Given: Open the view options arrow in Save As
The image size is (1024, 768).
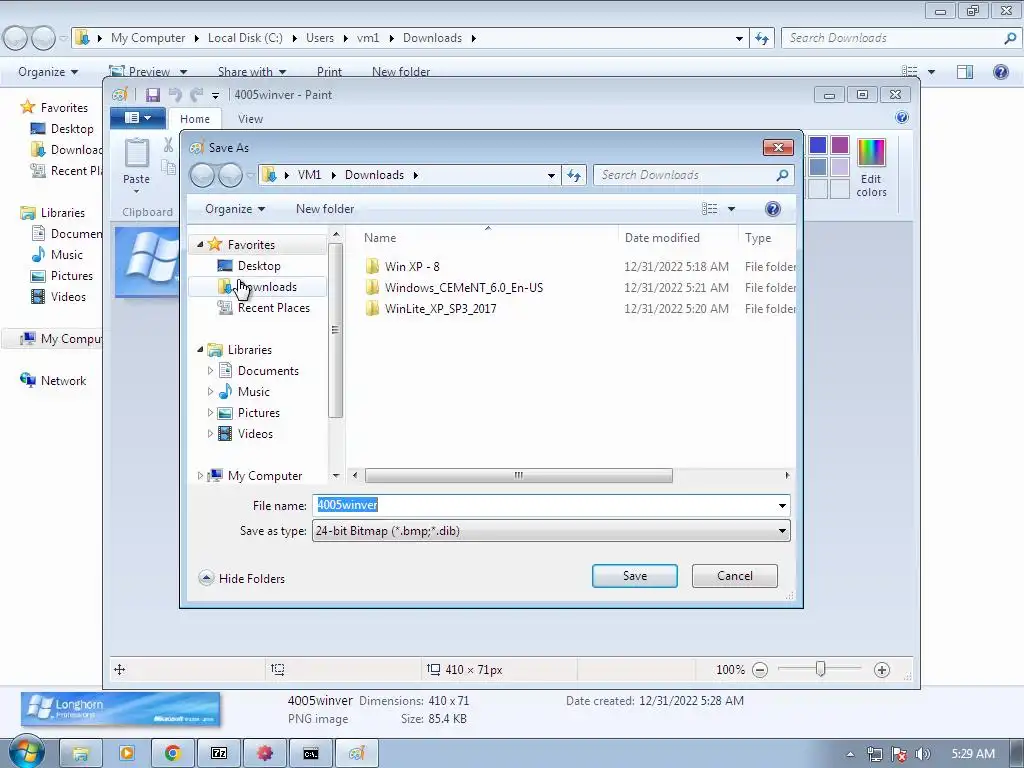Looking at the screenshot, I should [x=731, y=209].
